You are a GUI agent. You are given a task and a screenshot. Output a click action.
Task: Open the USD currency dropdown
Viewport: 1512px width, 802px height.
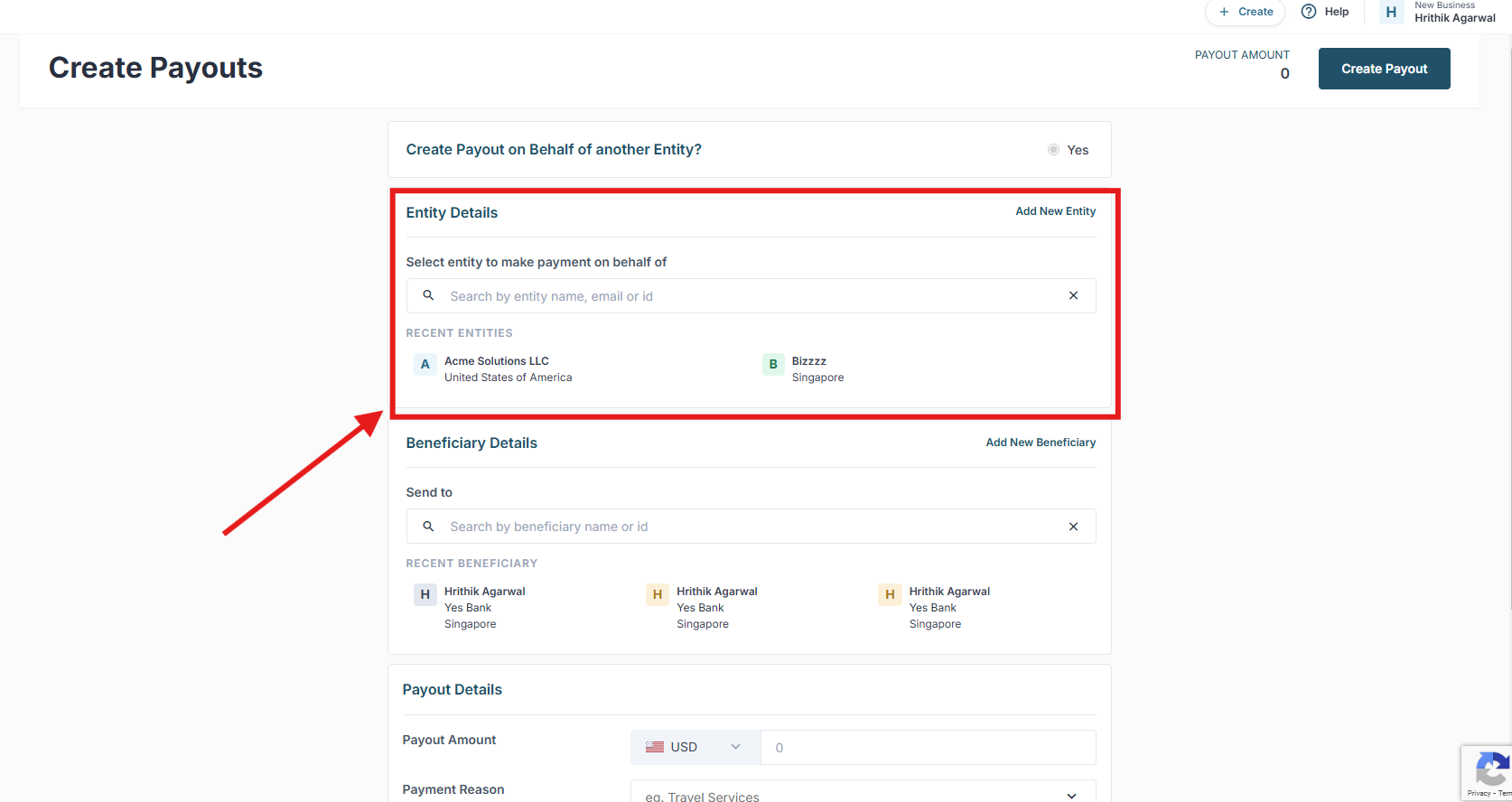tap(695, 747)
